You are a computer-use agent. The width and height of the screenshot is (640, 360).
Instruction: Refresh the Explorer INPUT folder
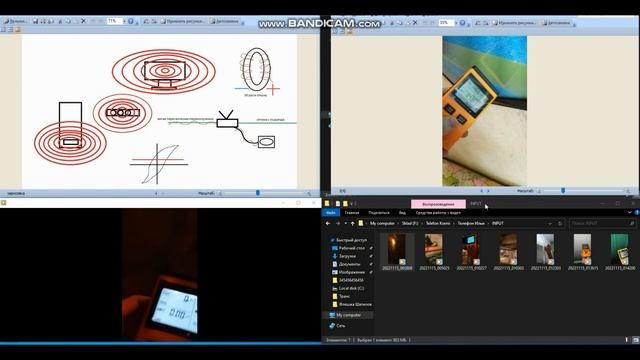(560, 224)
